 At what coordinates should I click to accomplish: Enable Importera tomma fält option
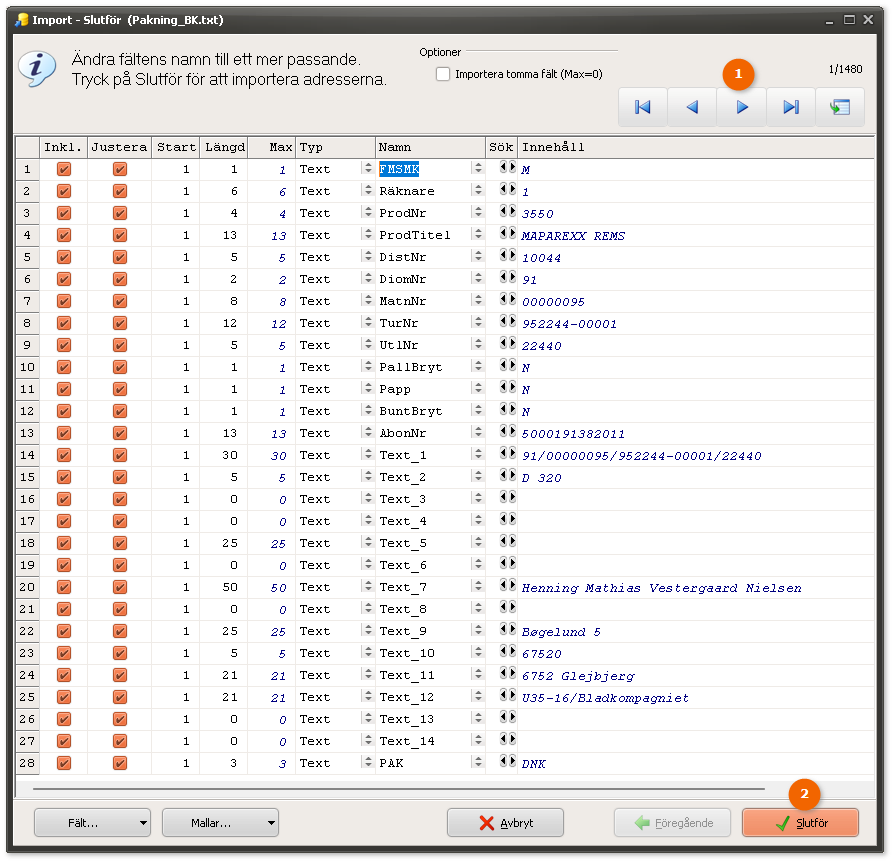point(443,74)
